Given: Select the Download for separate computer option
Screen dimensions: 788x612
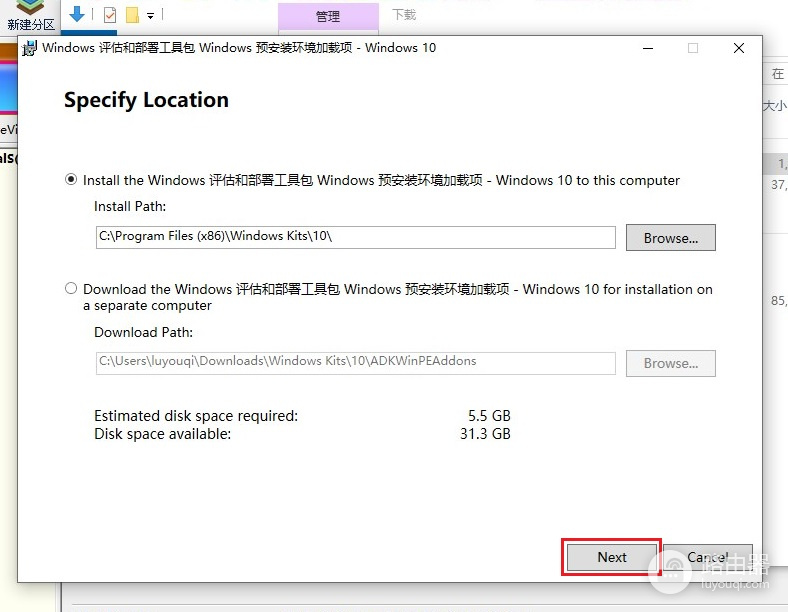Looking at the screenshot, I should (71, 288).
